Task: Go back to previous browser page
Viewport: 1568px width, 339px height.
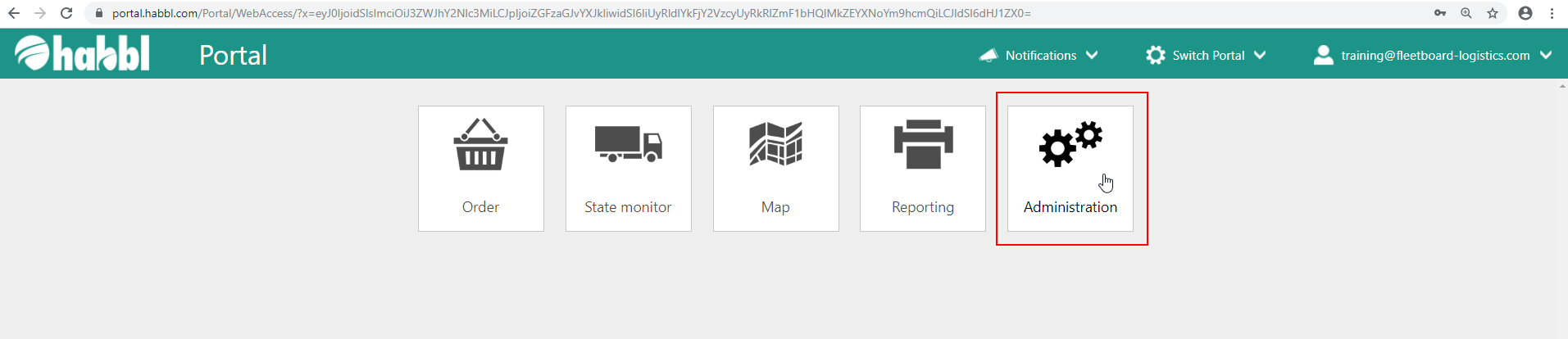Action: click(x=14, y=13)
